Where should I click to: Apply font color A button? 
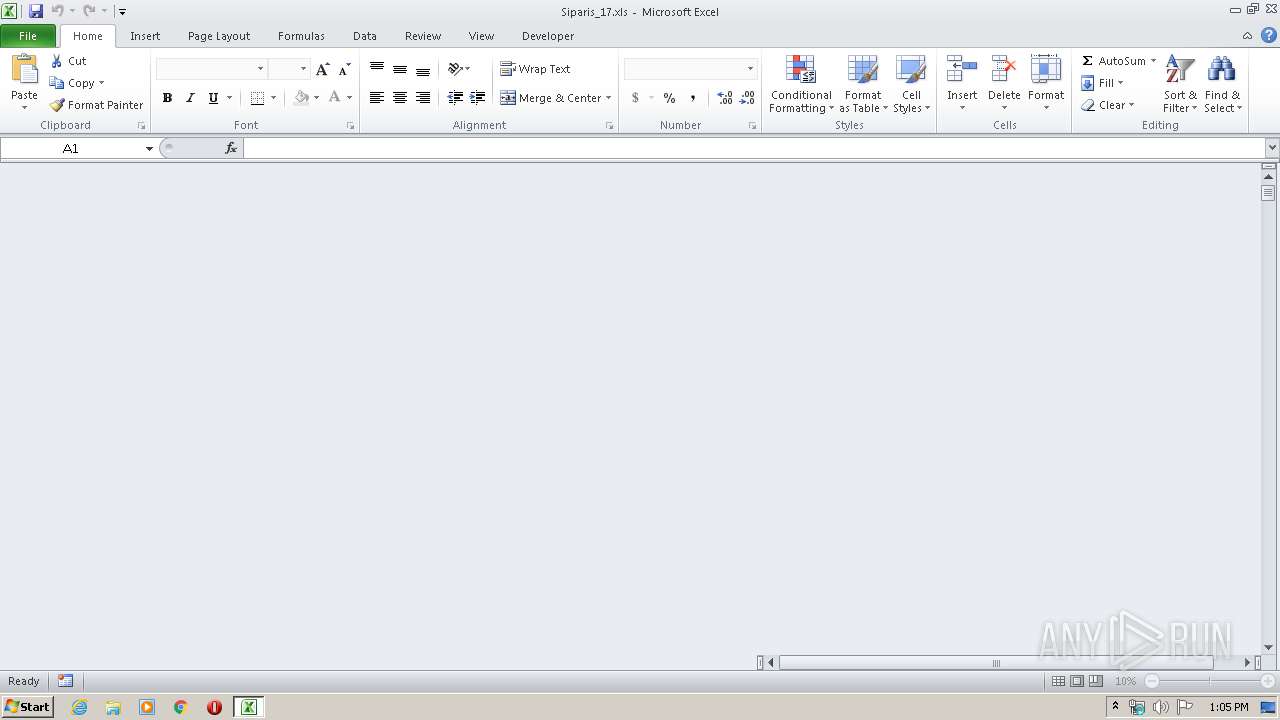(x=335, y=98)
